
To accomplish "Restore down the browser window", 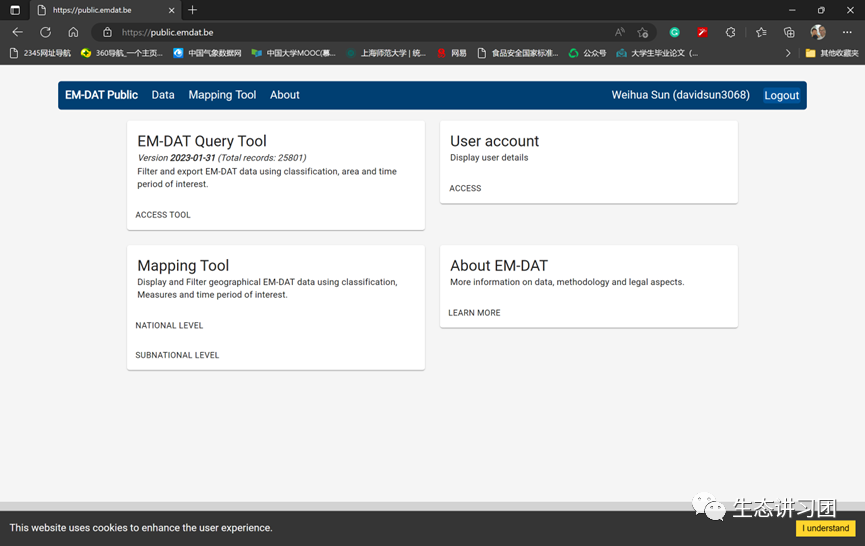I will [x=821, y=10].
